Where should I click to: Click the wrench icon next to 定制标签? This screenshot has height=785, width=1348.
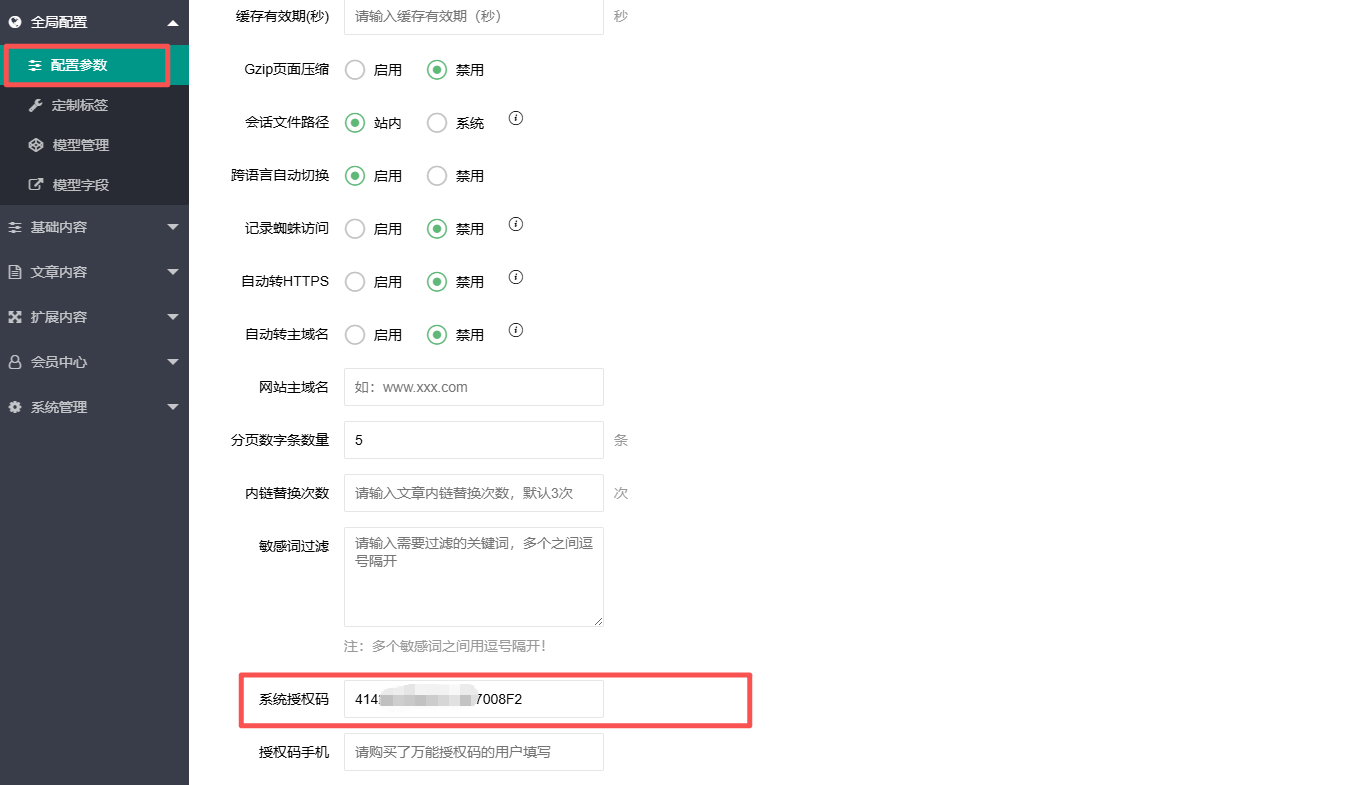coord(35,105)
